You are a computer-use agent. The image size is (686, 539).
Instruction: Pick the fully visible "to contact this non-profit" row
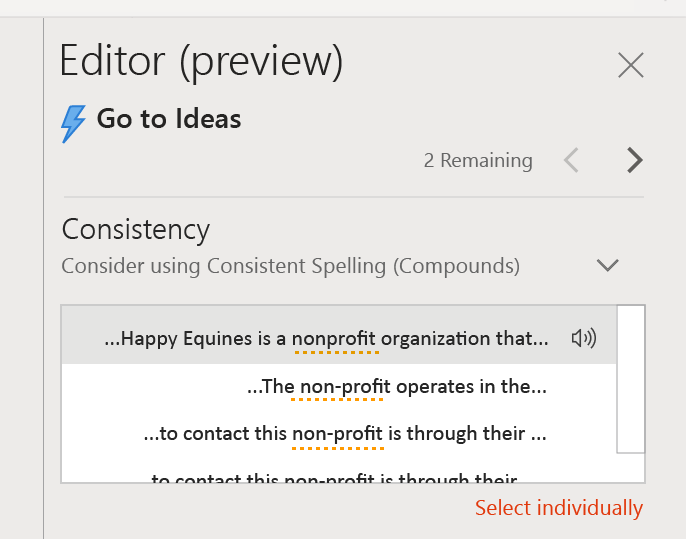click(x=345, y=434)
